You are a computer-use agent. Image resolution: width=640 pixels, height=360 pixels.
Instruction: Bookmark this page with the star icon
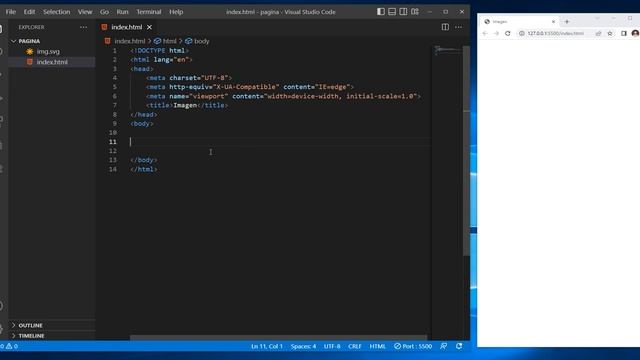click(x=610, y=33)
